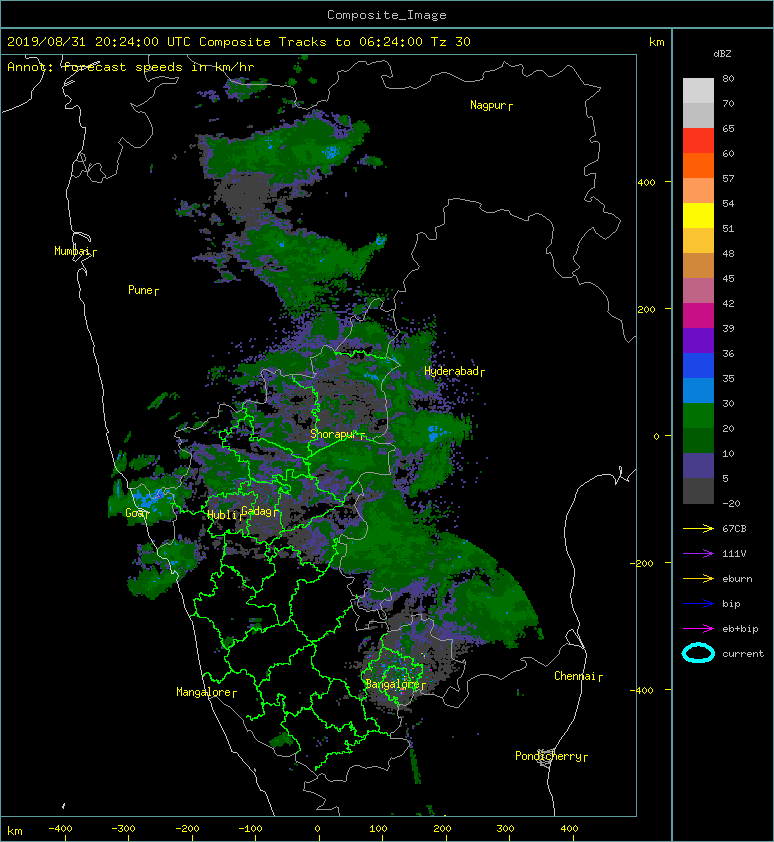
Task: Click the eb+bip magenta arrow legend icon
Action: 698,628
